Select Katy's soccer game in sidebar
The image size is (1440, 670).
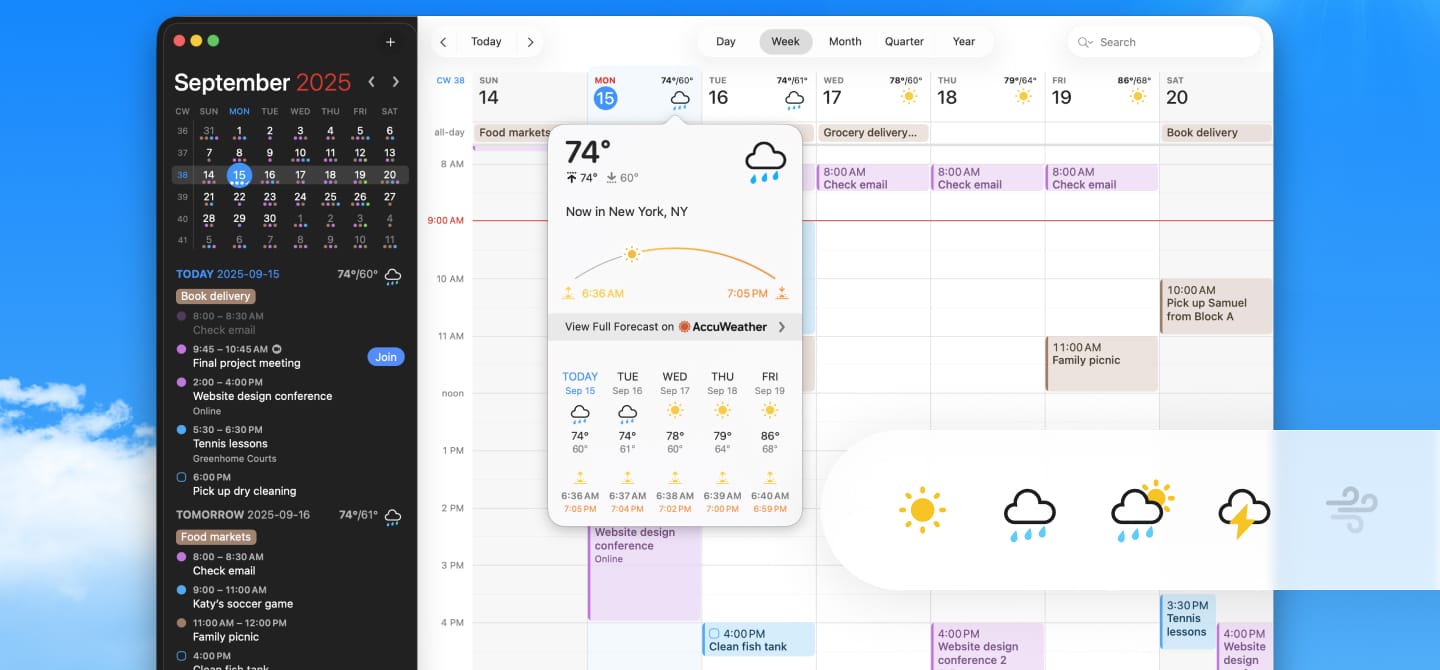[243, 597]
